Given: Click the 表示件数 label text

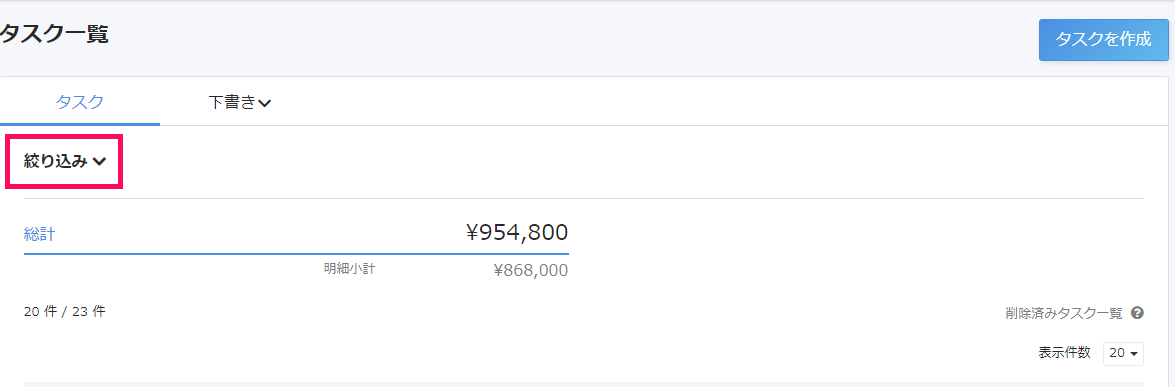Looking at the screenshot, I should (1064, 352).
